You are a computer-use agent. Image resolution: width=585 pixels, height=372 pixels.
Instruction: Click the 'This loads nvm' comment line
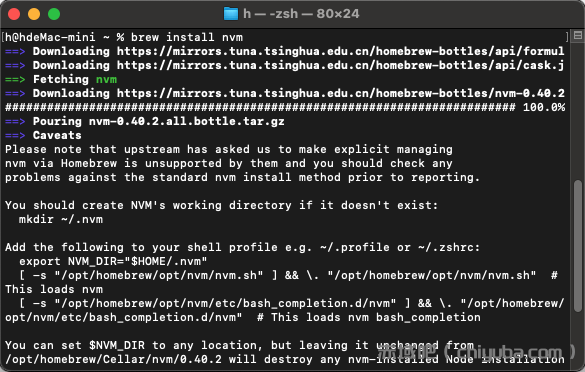coord(54,289)
